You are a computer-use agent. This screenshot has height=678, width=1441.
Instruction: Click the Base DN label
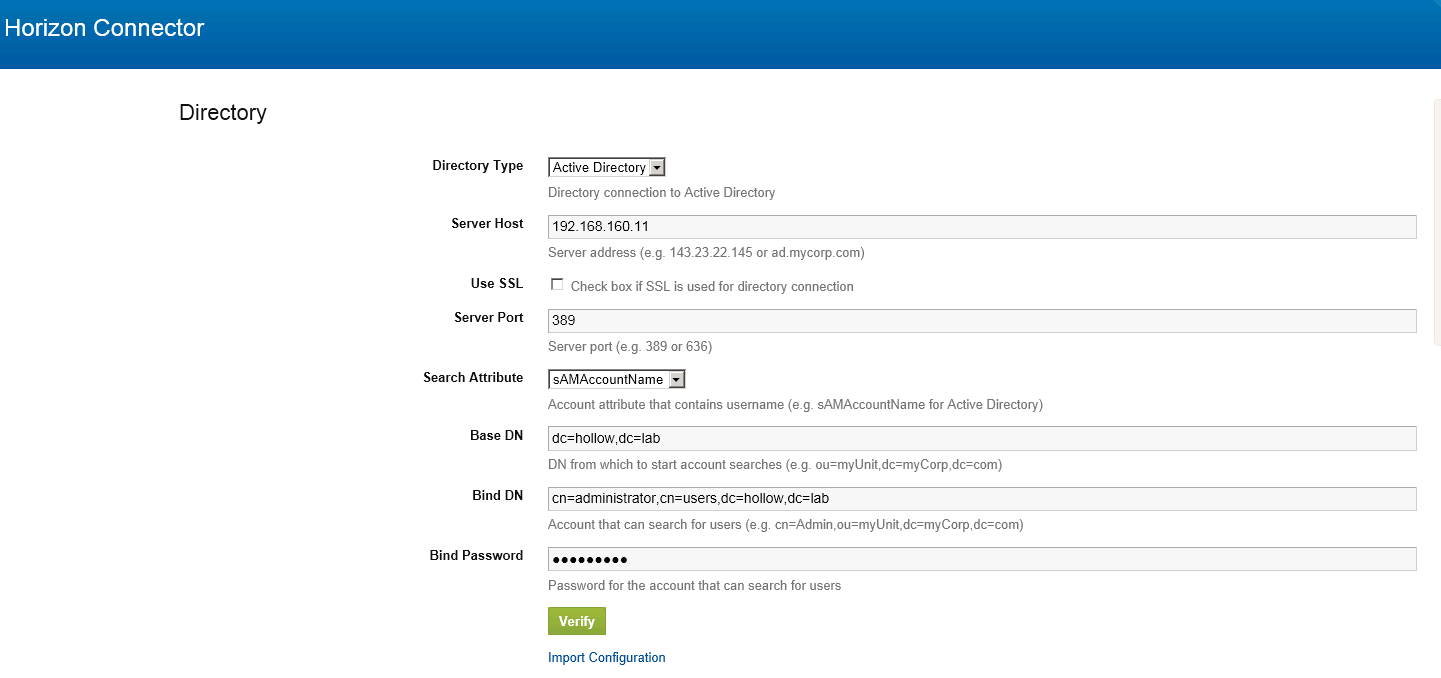(x=496, y=436)
